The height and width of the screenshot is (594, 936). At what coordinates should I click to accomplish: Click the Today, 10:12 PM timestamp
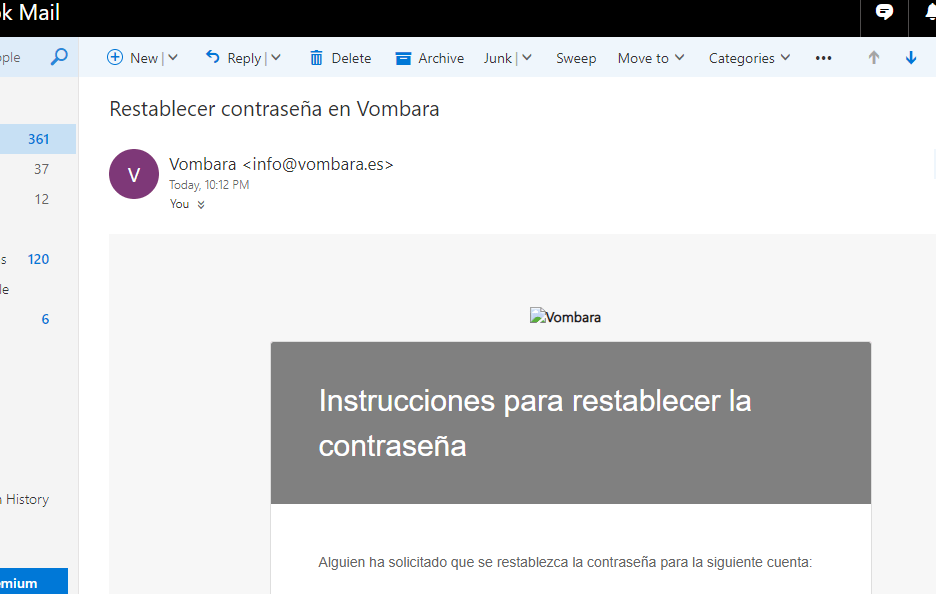tap(209, 185)
